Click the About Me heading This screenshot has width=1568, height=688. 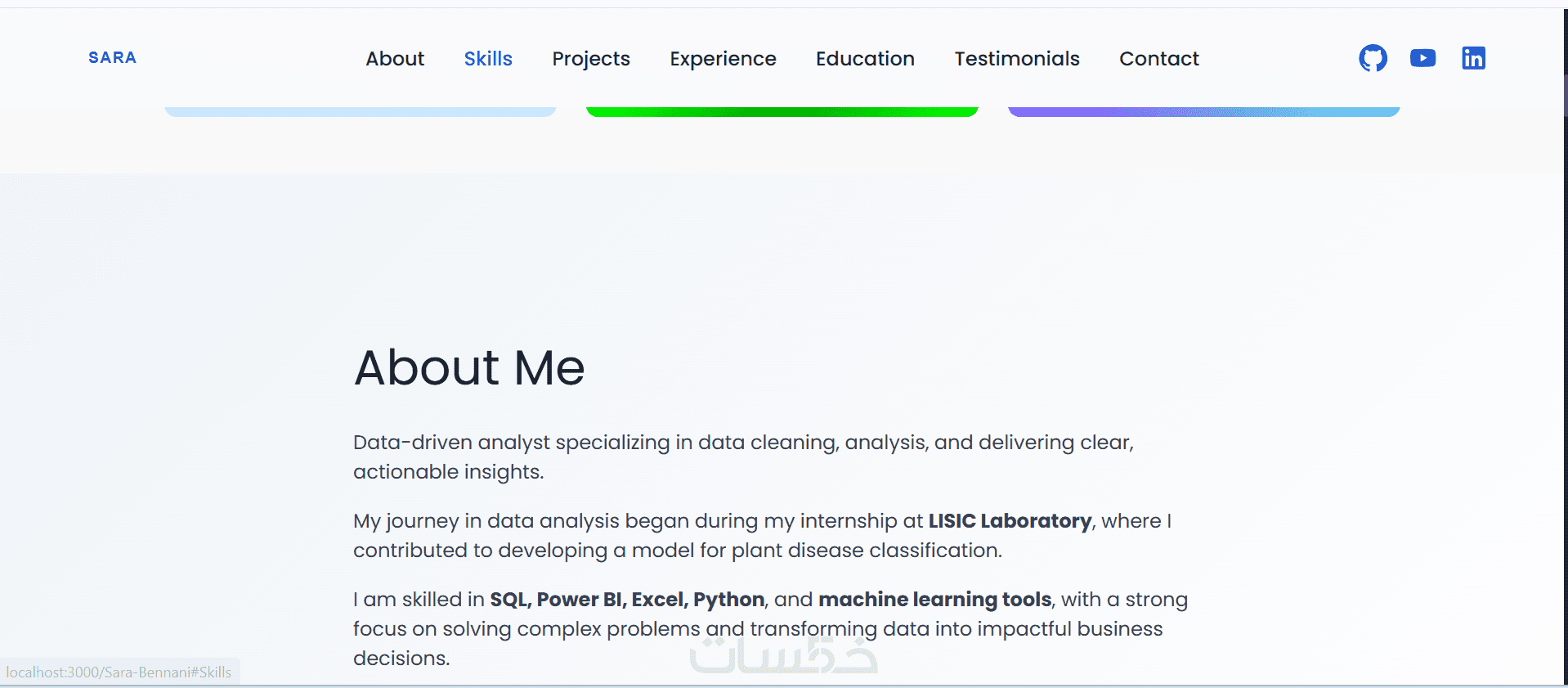(x=469, y=367)
